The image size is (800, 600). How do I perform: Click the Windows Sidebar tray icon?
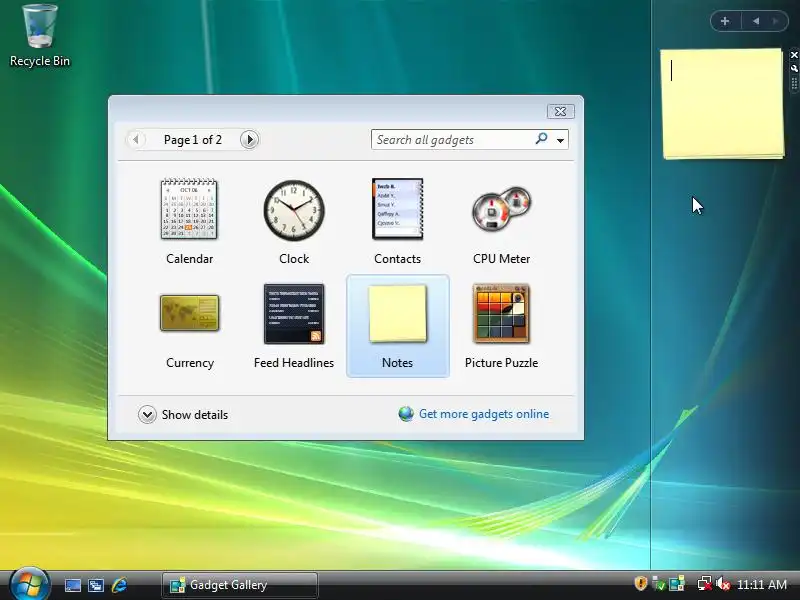(677, 583)
